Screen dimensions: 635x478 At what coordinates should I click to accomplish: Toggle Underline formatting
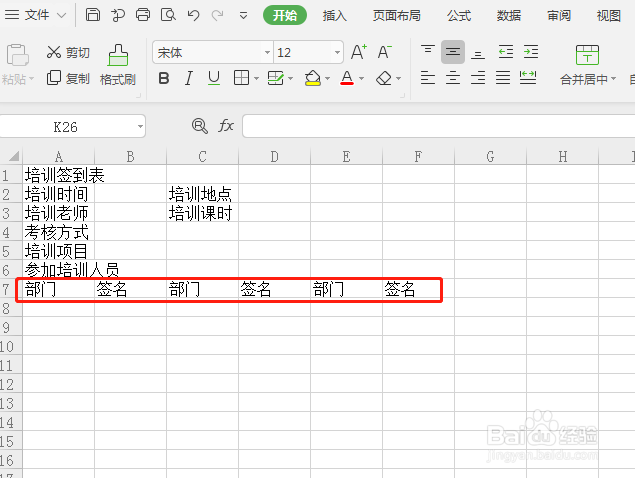(214, 78)
